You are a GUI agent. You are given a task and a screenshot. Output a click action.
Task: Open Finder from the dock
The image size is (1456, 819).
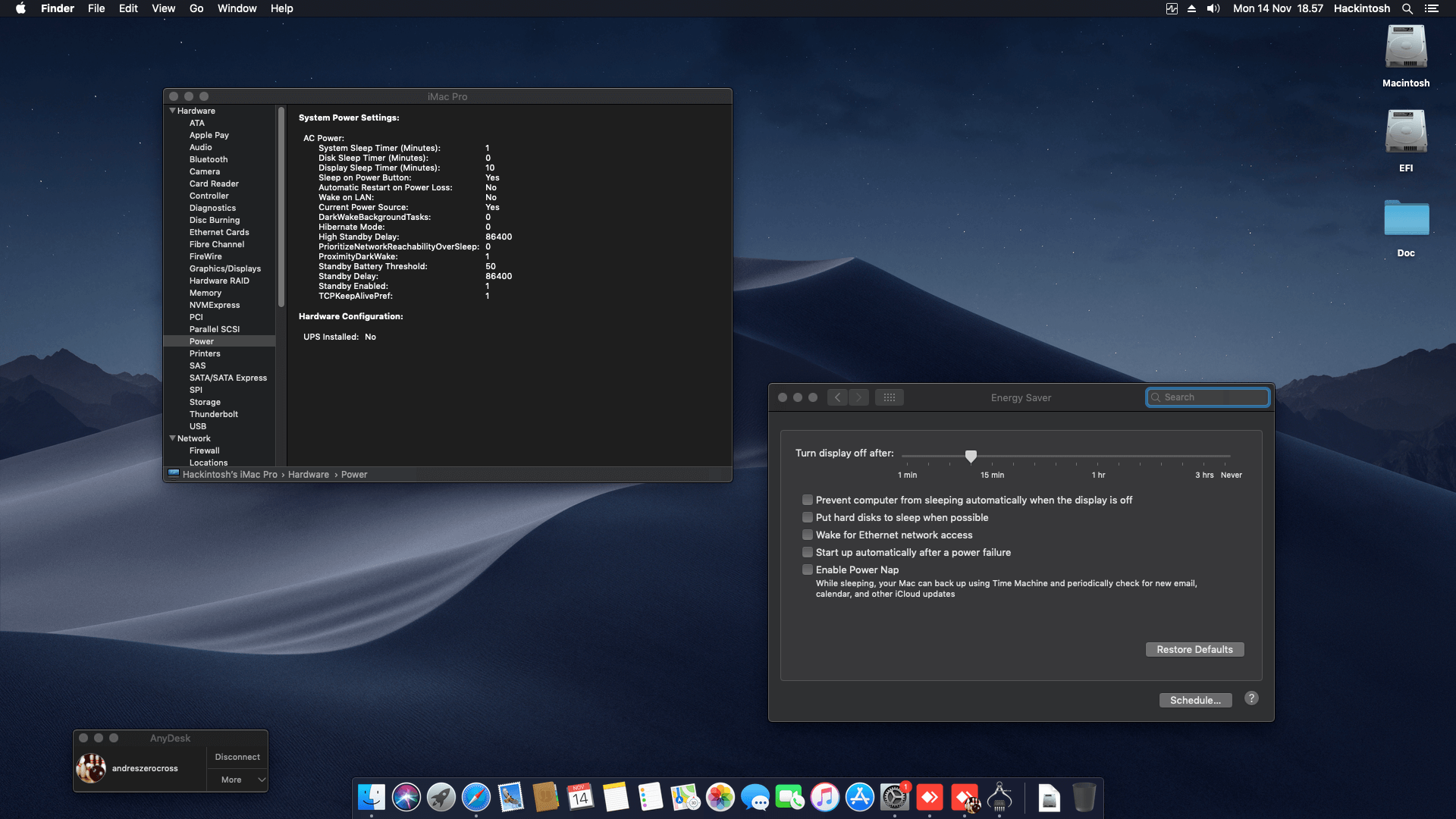372,797
